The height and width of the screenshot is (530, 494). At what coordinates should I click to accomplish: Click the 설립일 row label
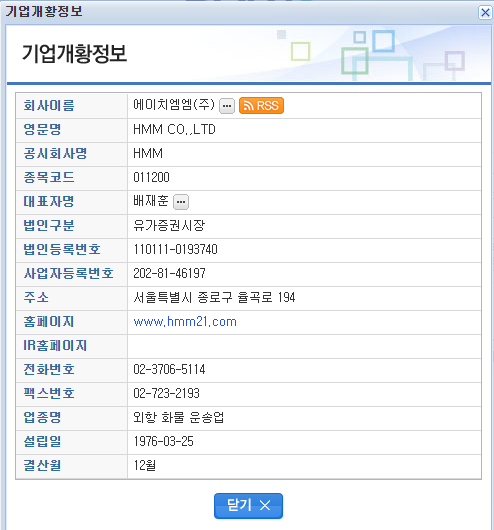42,441
